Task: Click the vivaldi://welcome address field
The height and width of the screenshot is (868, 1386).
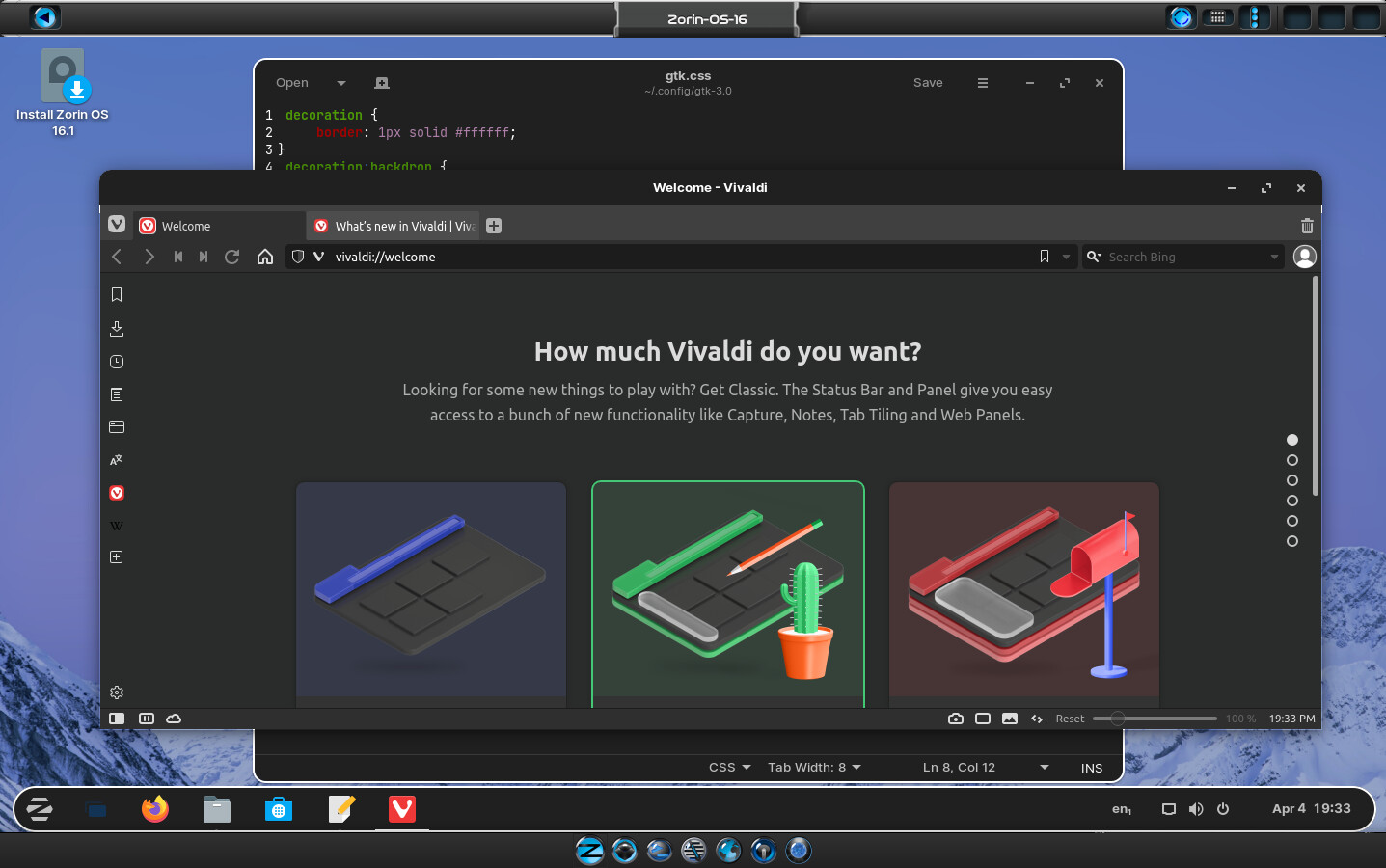Action: pos(680,257)
